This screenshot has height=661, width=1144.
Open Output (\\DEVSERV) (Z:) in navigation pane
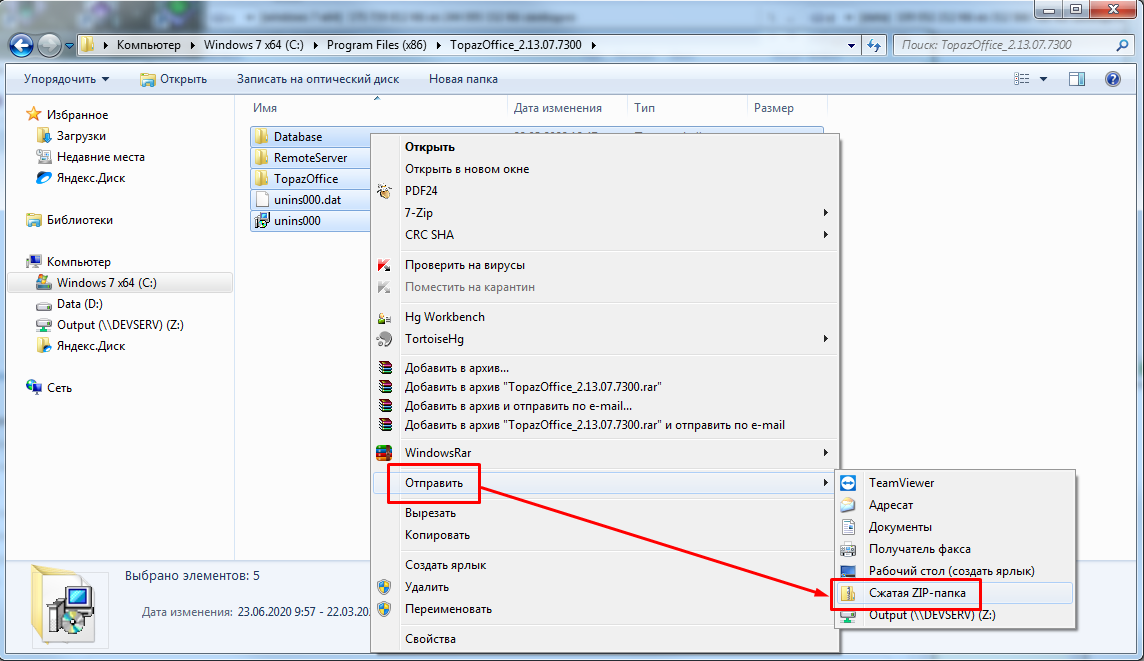pos(120,325)
